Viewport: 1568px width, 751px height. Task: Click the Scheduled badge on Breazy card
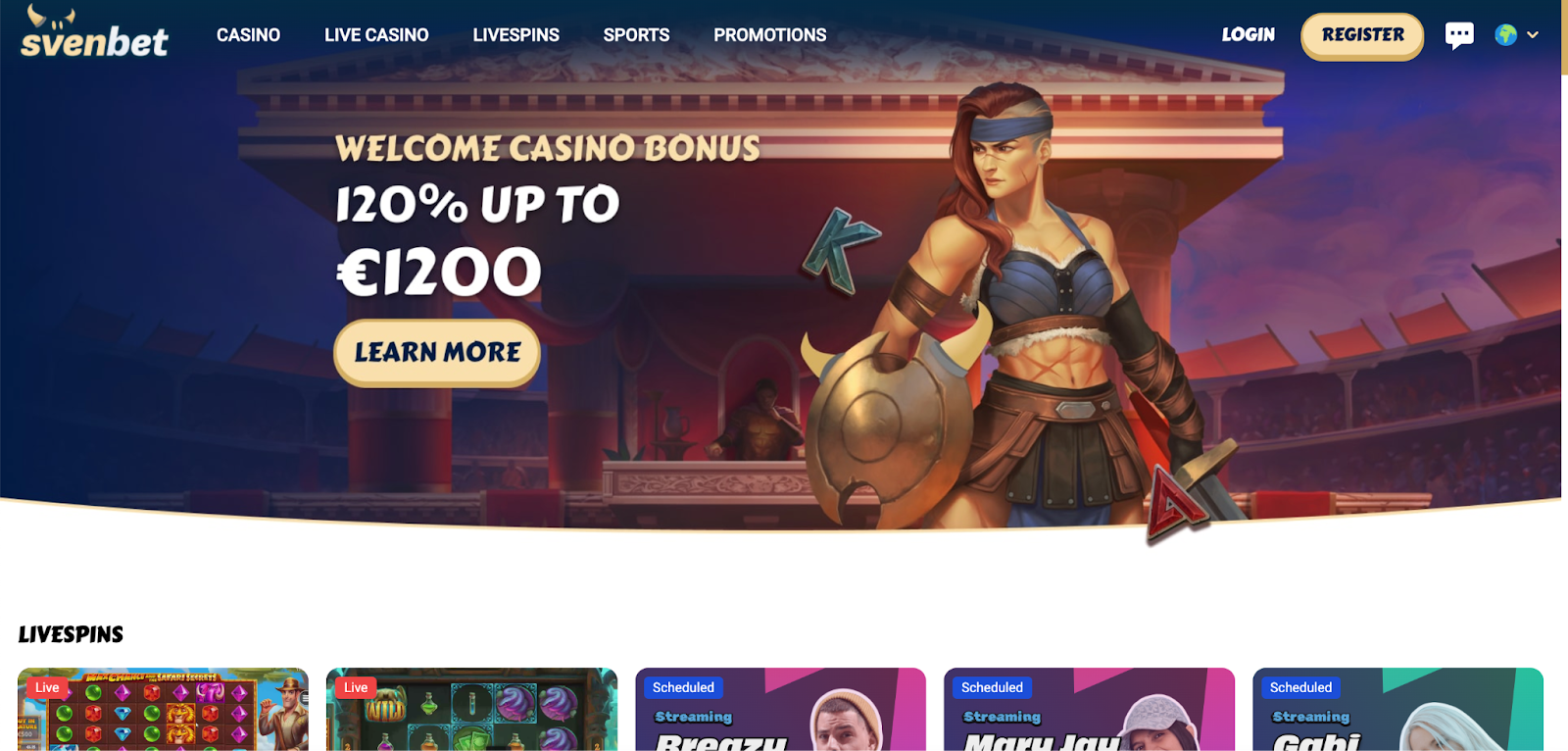coord(683,687)
